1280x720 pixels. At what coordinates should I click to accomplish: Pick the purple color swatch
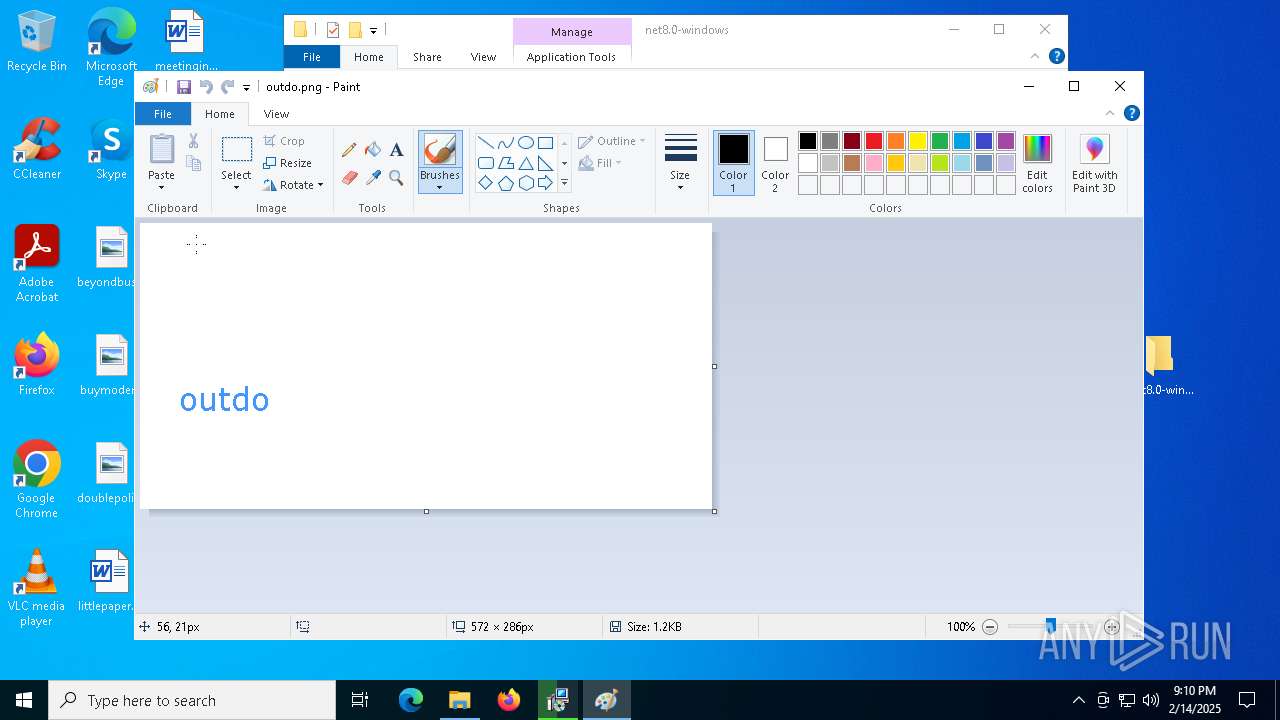[1006, 141]
